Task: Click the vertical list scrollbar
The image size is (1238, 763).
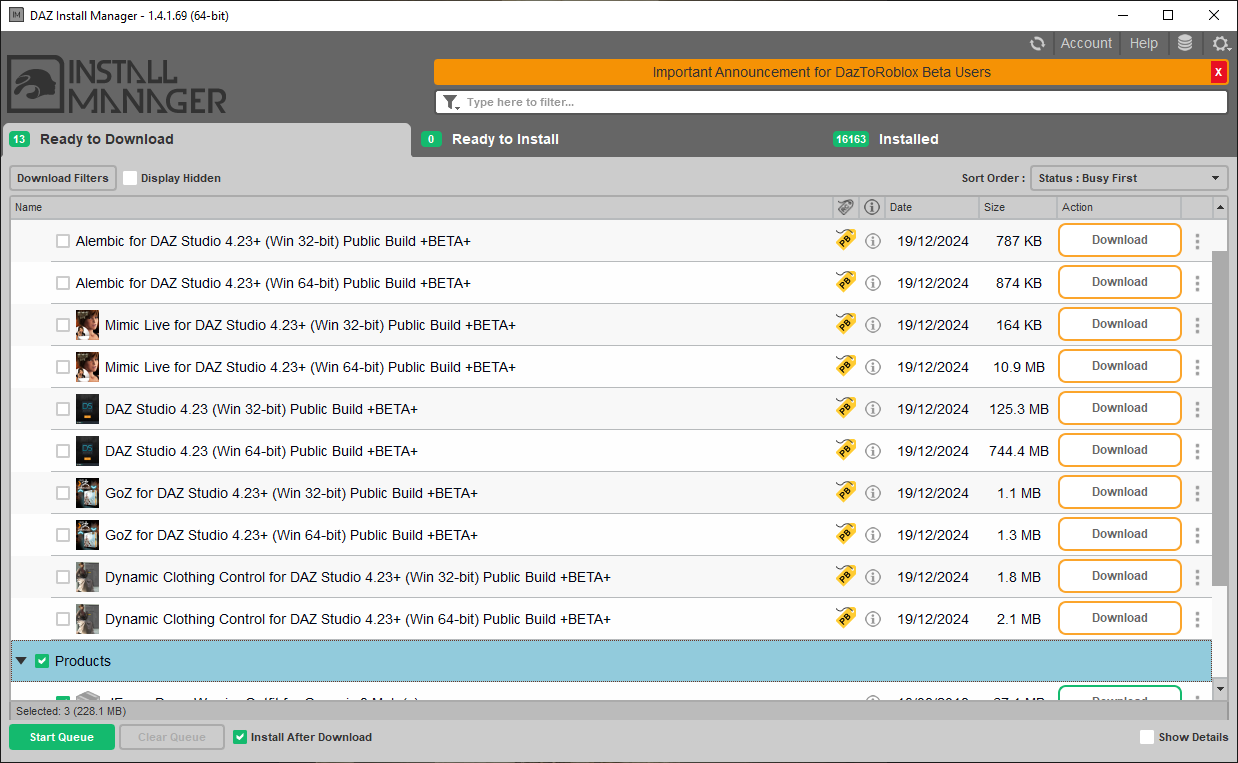Action: coord(1220,418)
